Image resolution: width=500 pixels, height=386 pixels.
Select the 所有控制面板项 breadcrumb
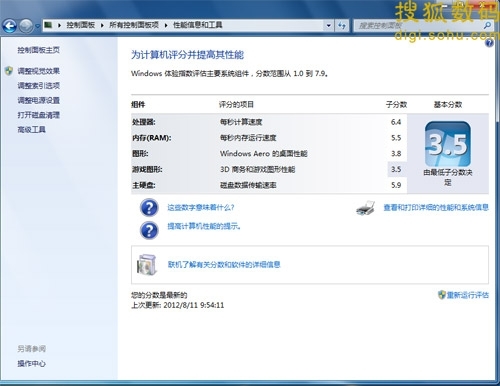click(x=134, y=25)
